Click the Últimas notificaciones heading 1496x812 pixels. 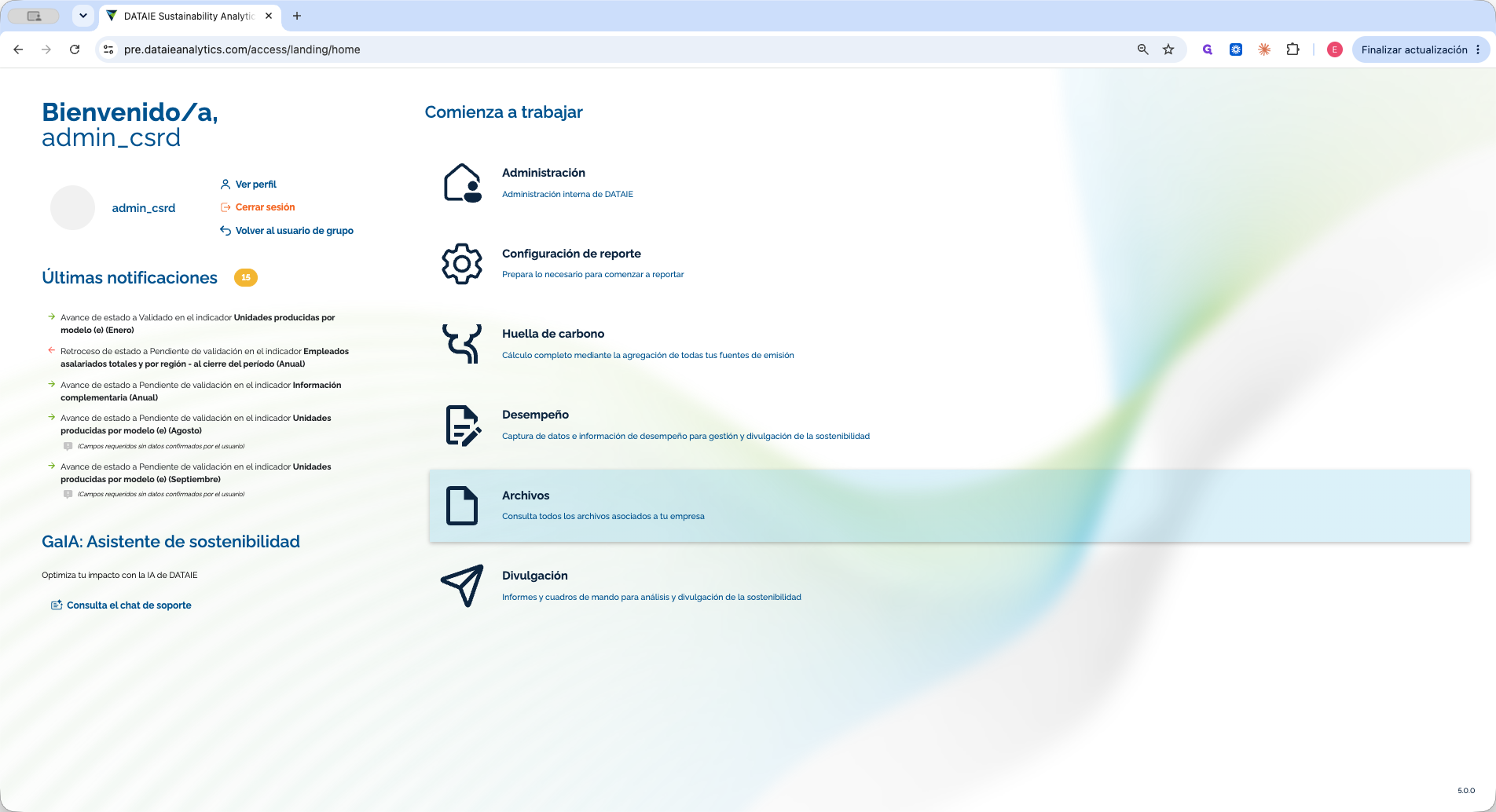[130, 278]
